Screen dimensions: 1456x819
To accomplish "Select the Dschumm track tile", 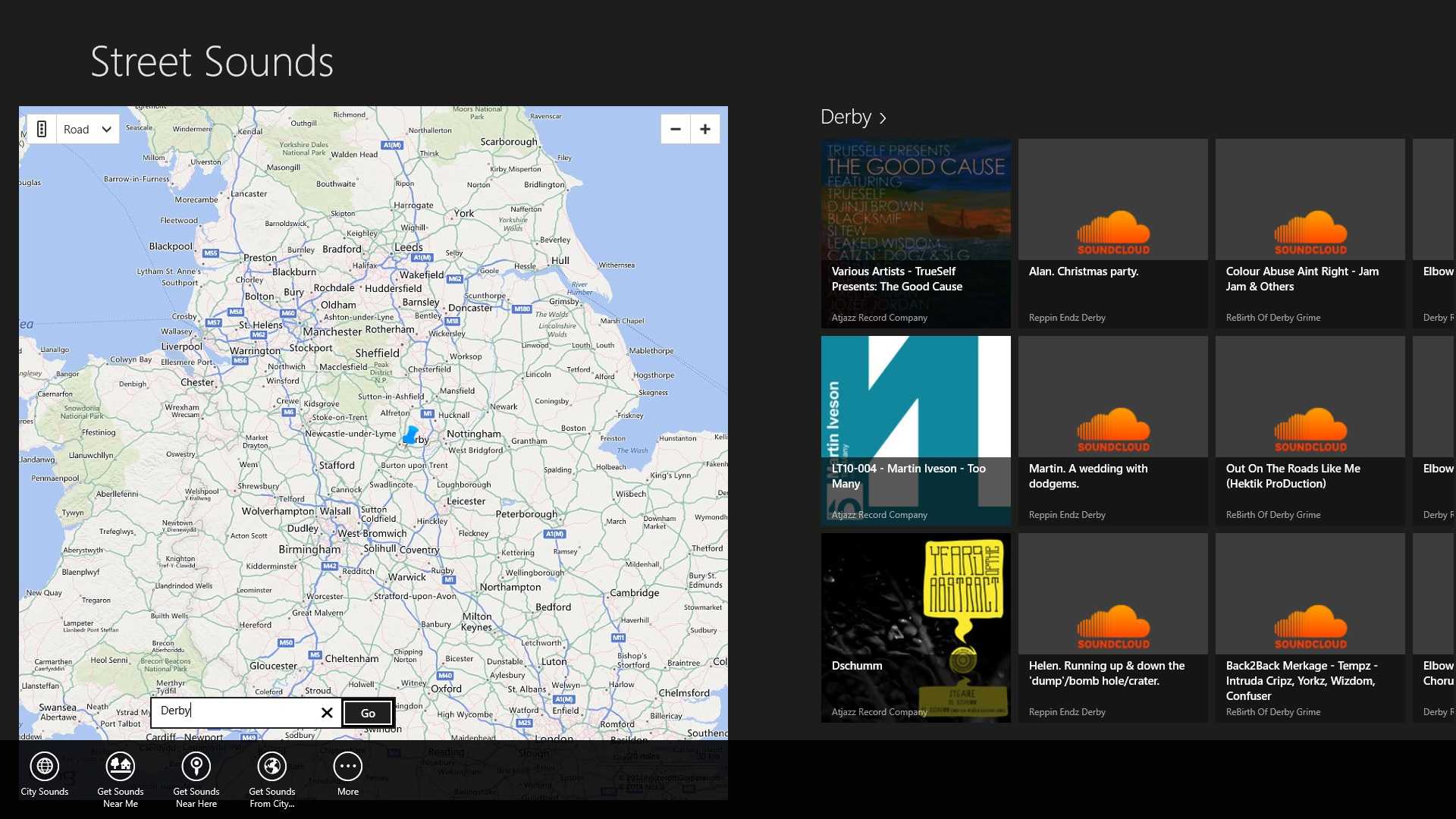I will (x=915, y=628).
